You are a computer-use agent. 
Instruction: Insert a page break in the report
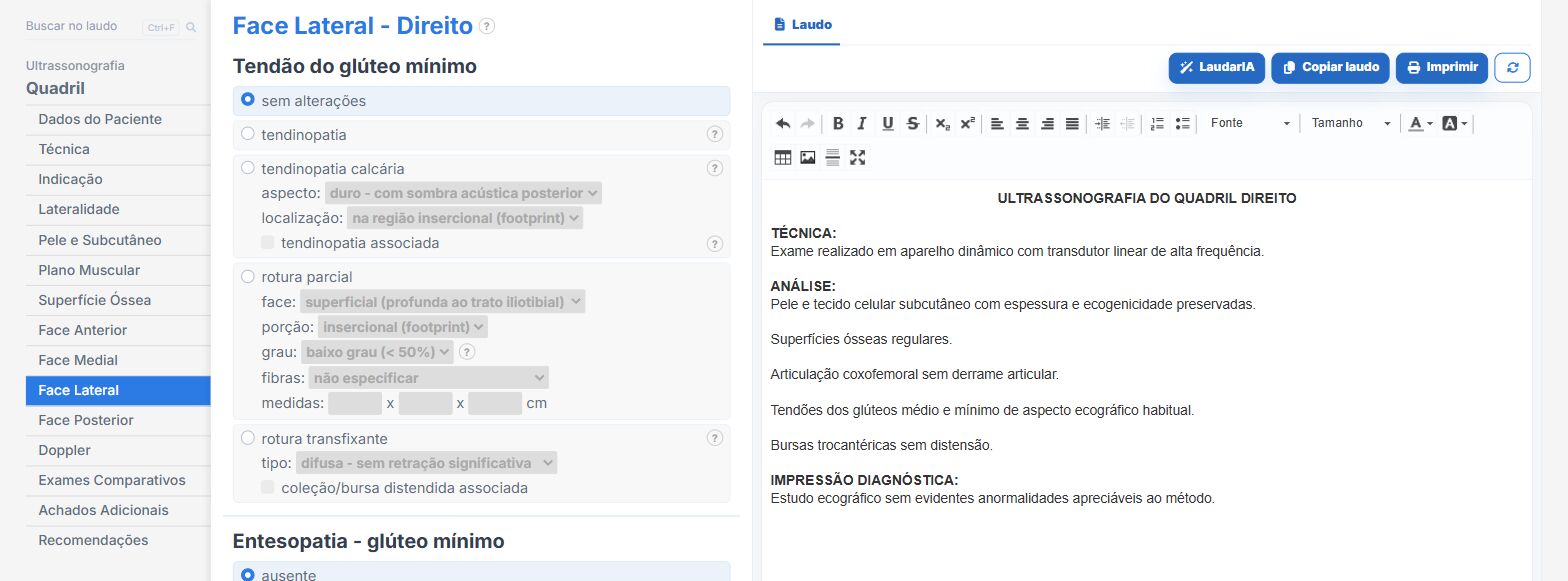[833, 157]
